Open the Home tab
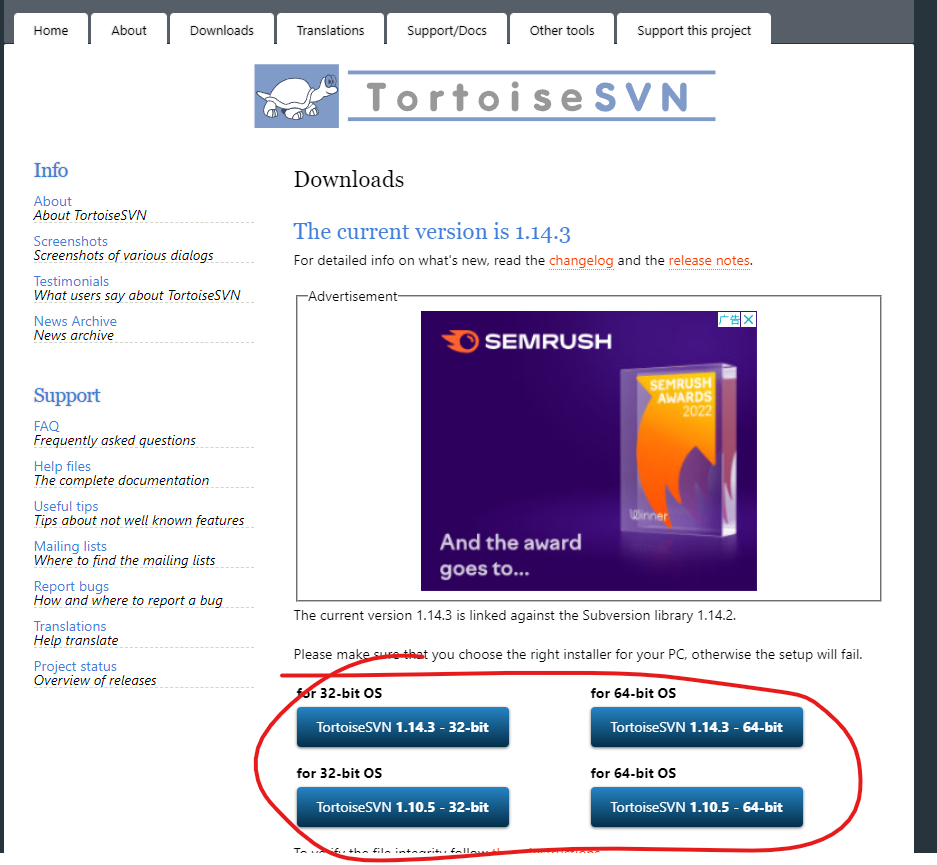937x865 pixels. click(x=51, y=30)
